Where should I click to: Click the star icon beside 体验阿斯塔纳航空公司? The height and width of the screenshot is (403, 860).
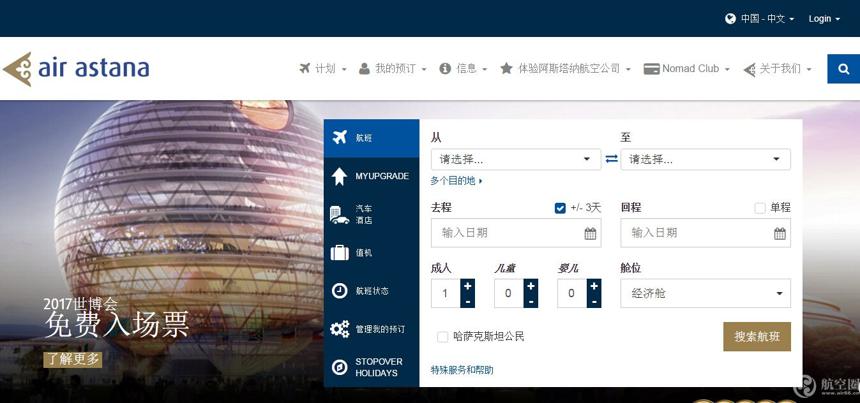coord(506,69)
